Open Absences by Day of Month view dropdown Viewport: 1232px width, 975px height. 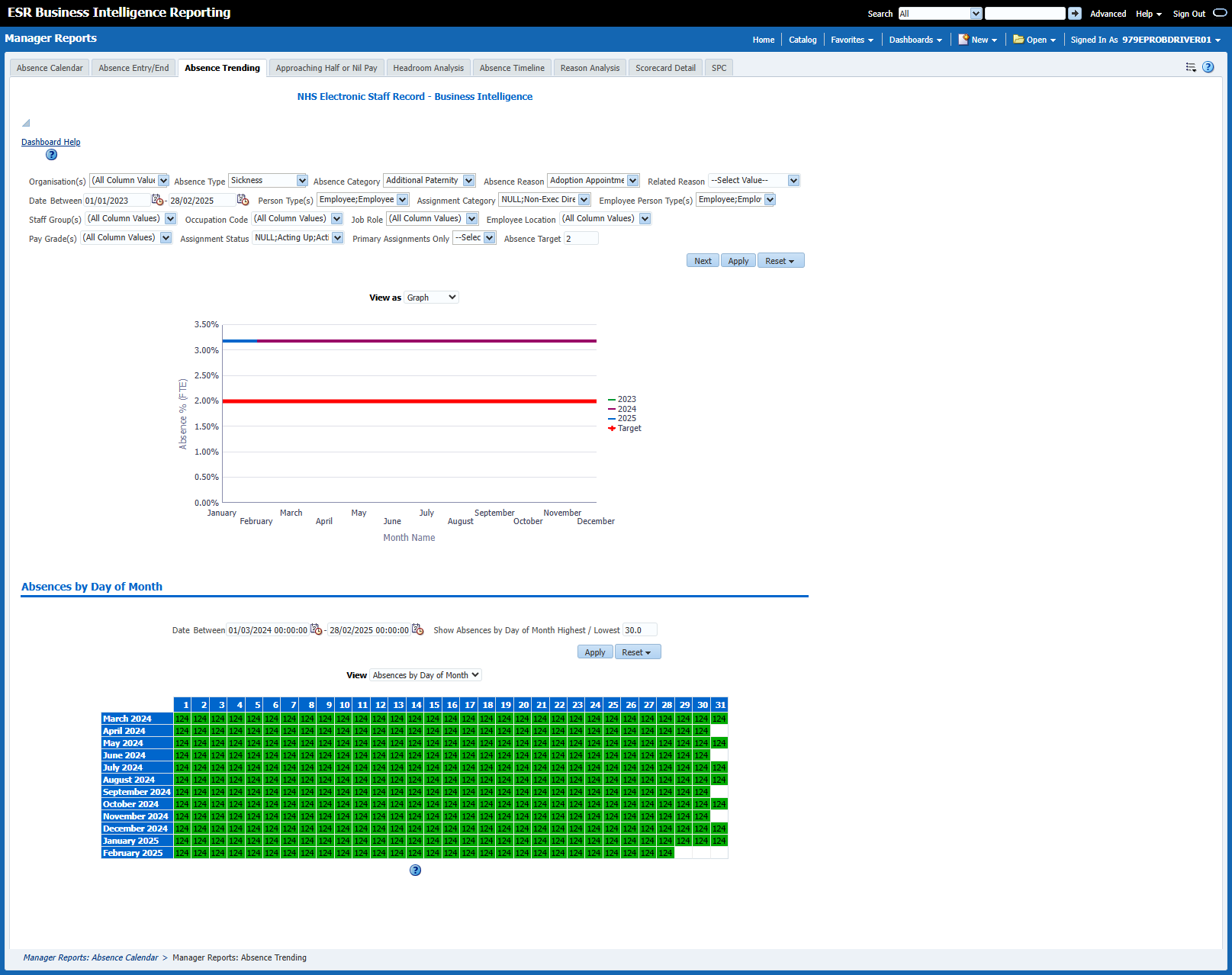click(426, 675)
